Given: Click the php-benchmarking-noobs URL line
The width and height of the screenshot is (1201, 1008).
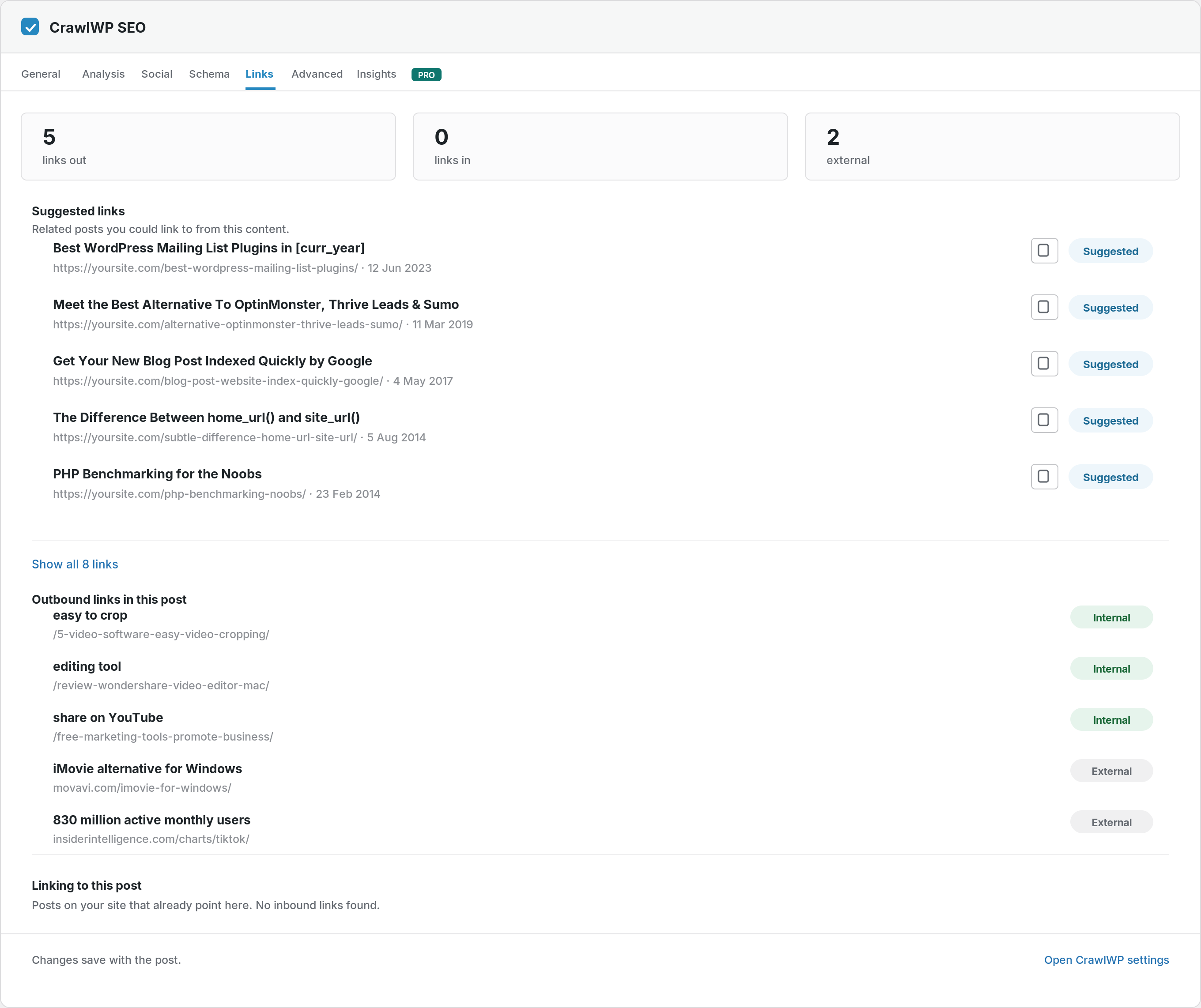Looking at the screenshot, I should [x=217, y=494].
